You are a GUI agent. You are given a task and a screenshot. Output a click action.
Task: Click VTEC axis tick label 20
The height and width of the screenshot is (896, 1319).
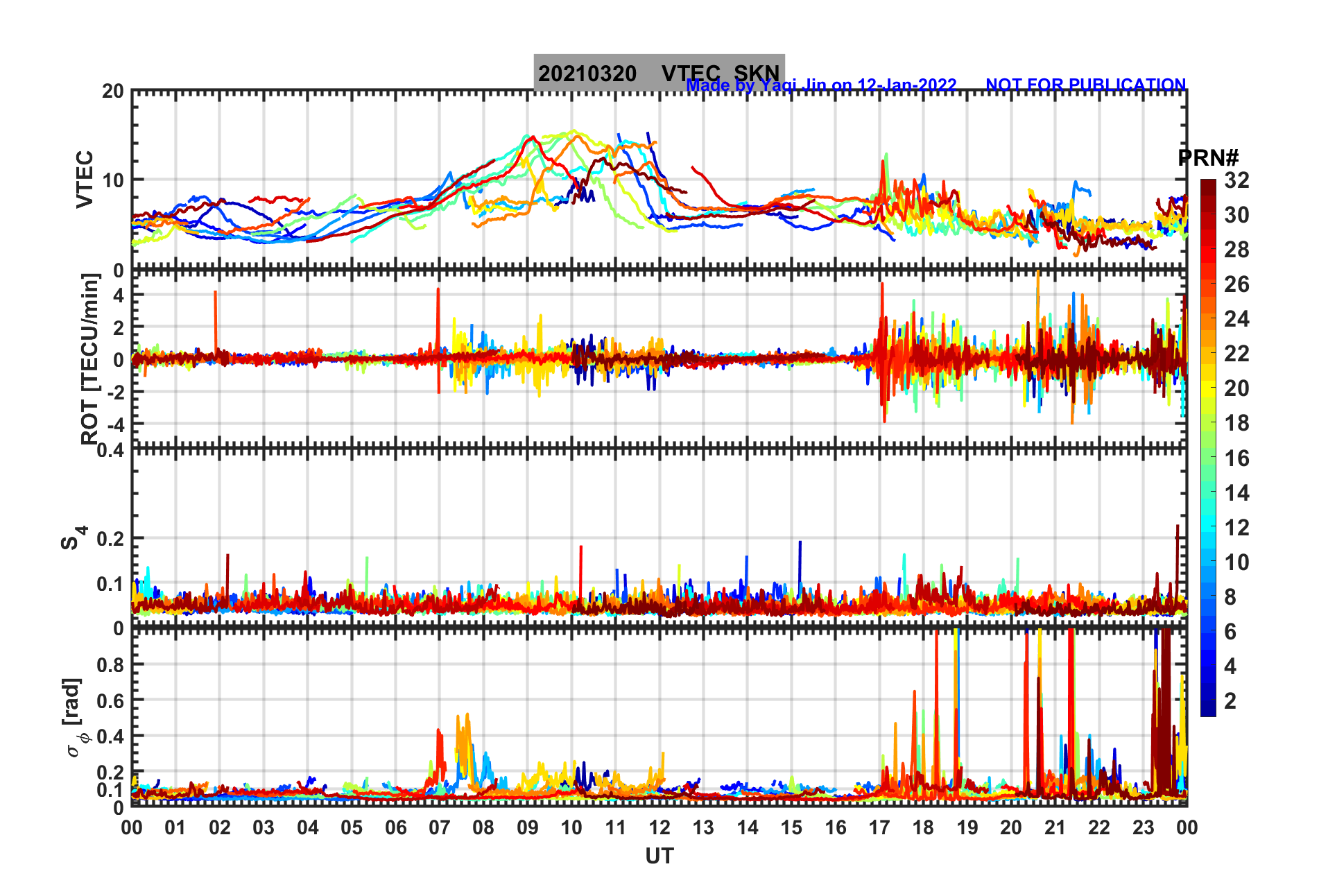[113, 92]
